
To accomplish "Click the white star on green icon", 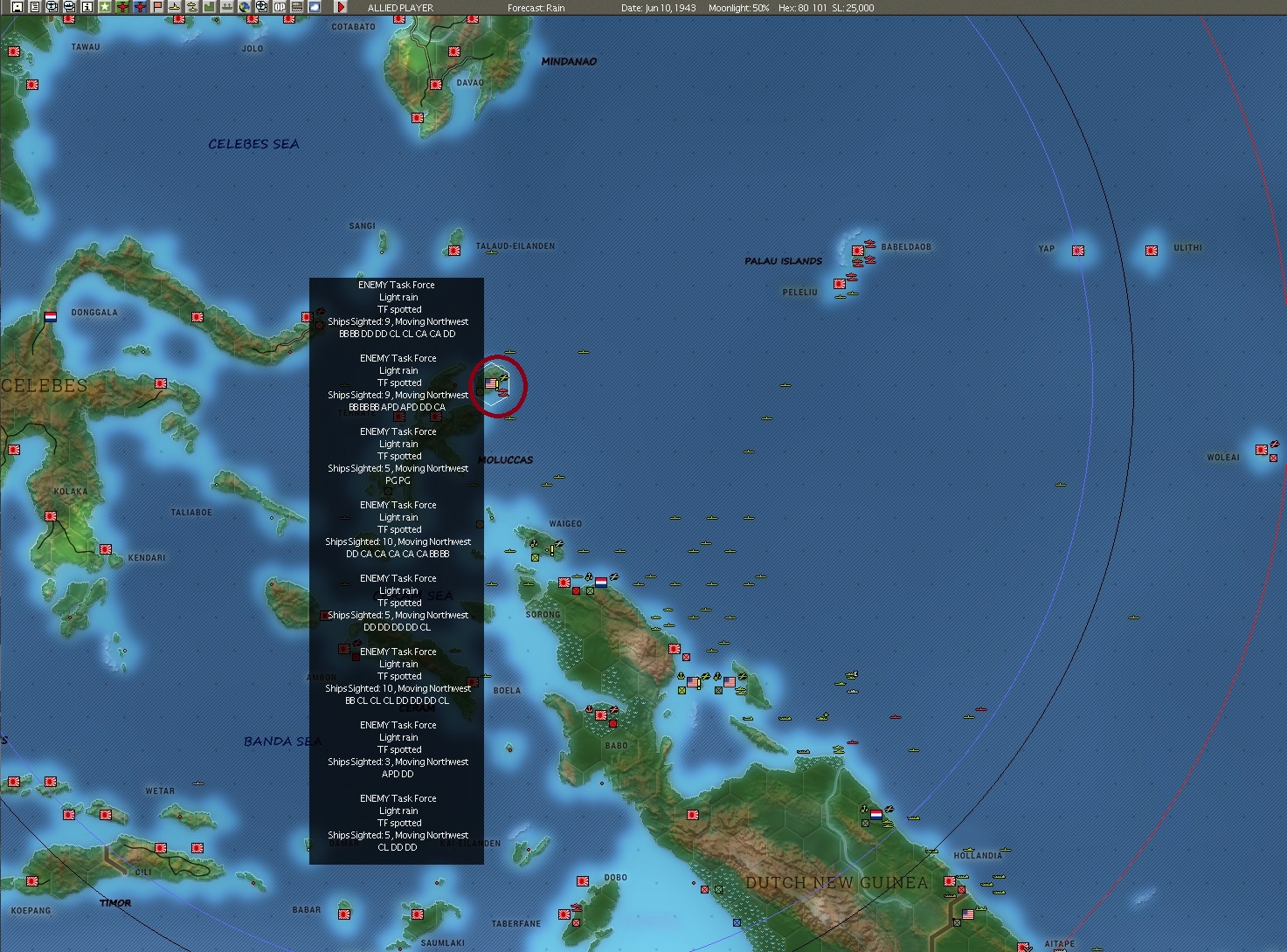I will 105,7.
